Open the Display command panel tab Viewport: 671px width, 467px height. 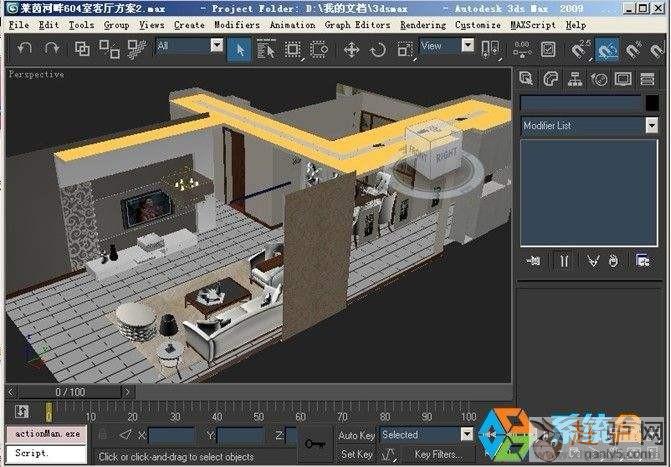tap(622, 79)
